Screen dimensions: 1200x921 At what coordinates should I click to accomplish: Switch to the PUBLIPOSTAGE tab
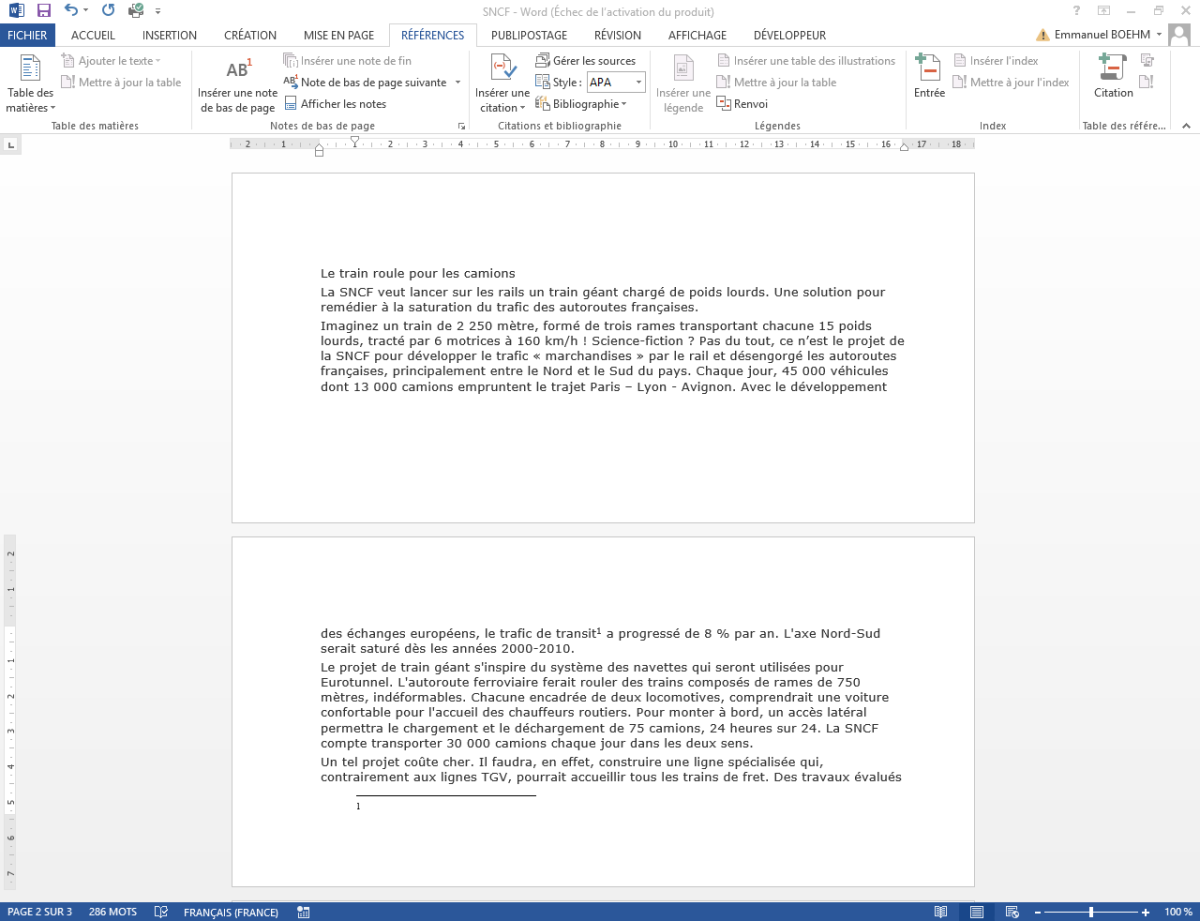point(529,35)
